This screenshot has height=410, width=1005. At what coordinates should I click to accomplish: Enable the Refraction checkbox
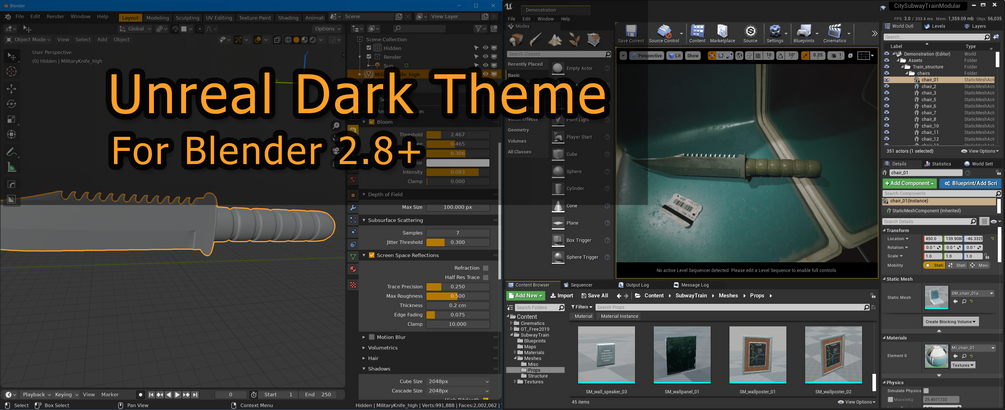click(x=485, y=268)
